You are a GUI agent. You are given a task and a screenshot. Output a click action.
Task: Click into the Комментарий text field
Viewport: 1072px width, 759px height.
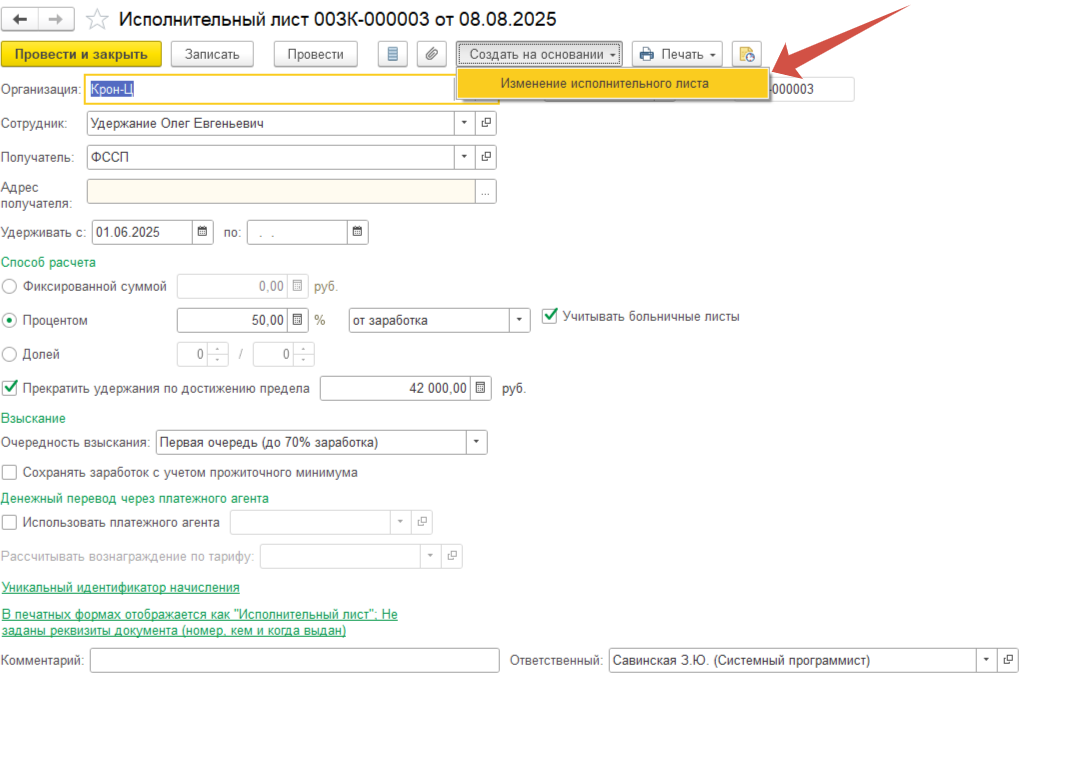point(294,660)
